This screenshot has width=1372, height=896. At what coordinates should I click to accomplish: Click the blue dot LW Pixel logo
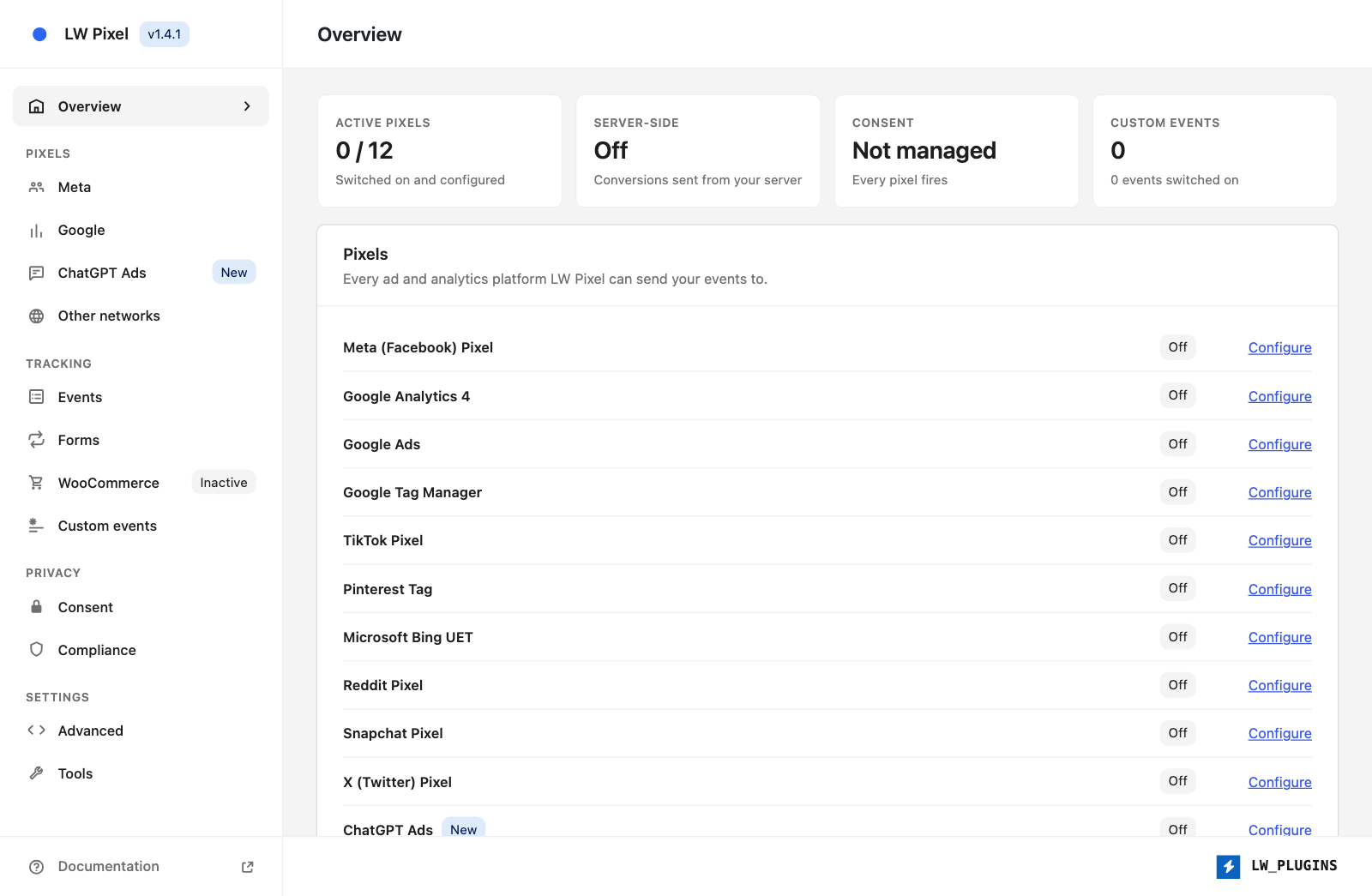pos(39,34)
